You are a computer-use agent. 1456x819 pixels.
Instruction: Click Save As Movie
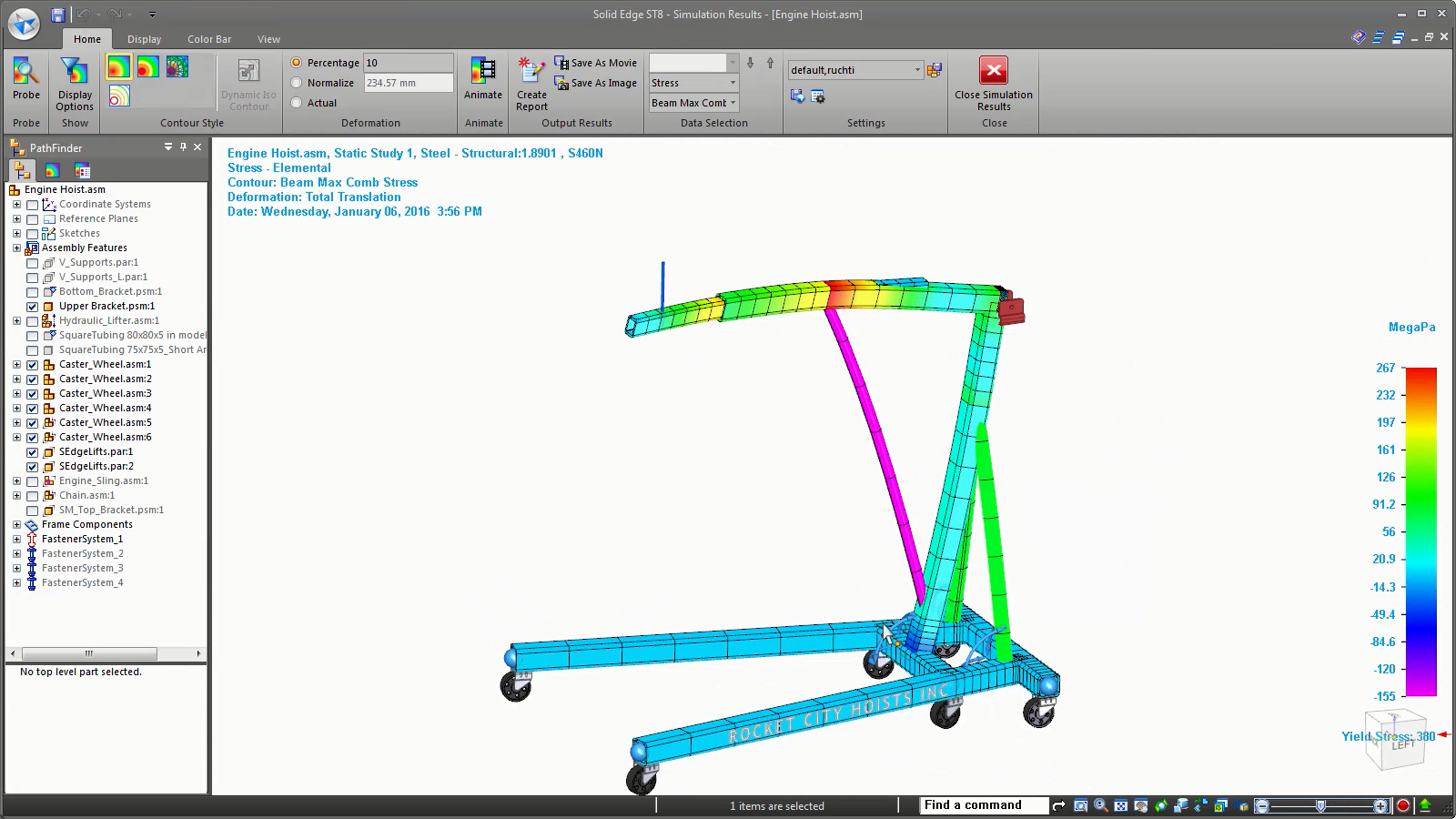click(596, 63)
